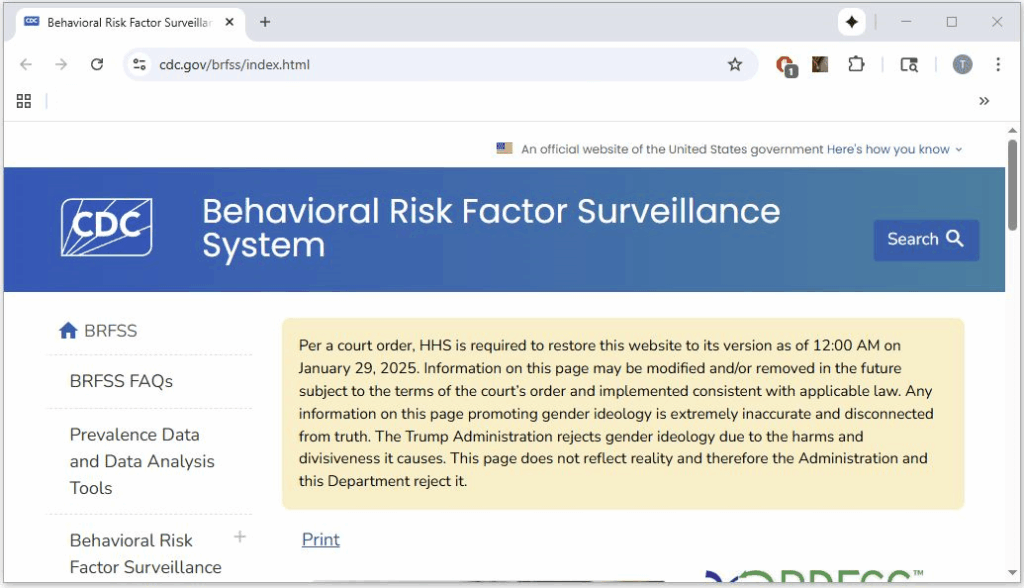Click the Print link
The width and height of the screenshot is (1024, 588).
click(x=320, y=539)
